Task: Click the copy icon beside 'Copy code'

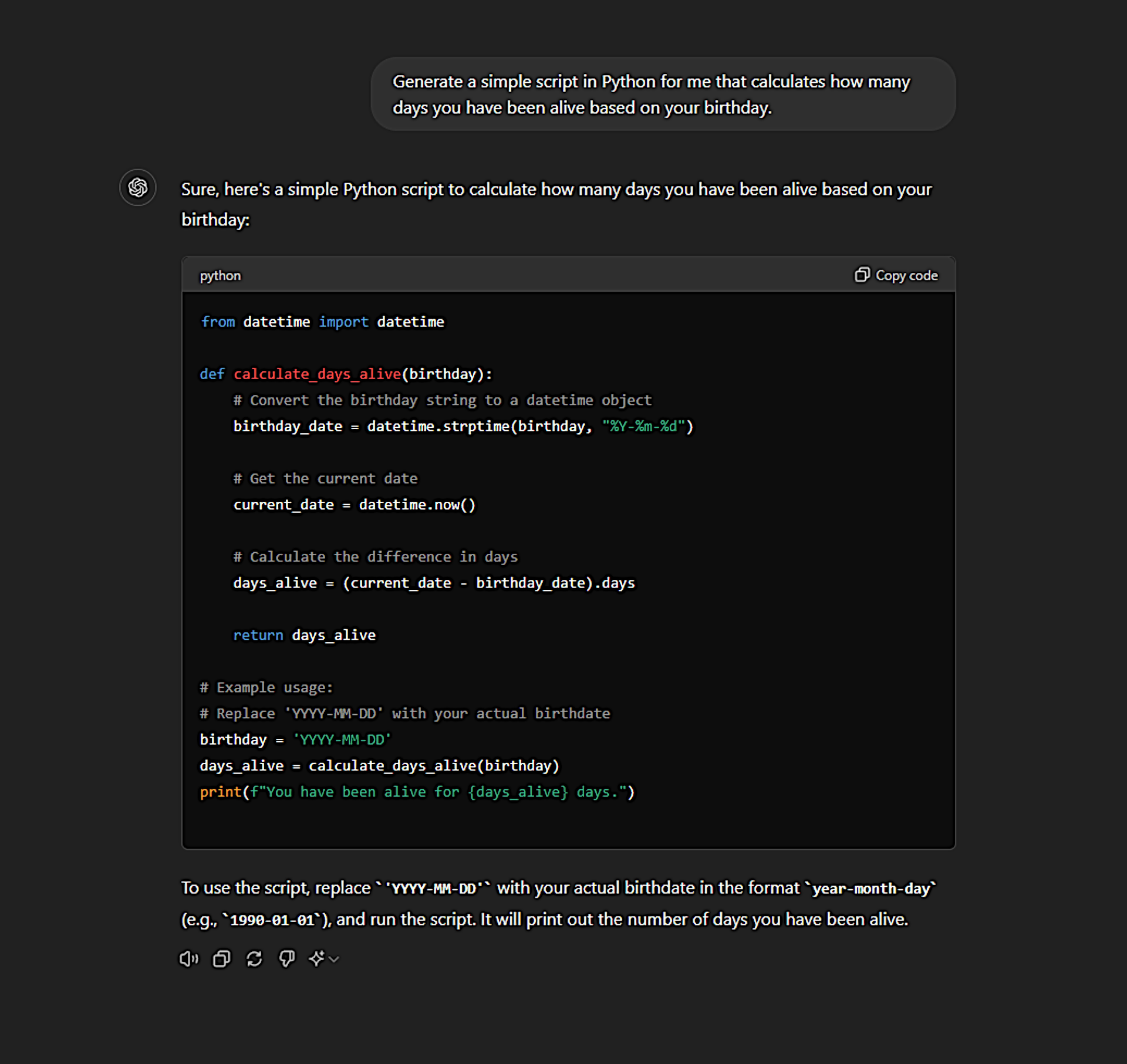Action: point(862,275)
